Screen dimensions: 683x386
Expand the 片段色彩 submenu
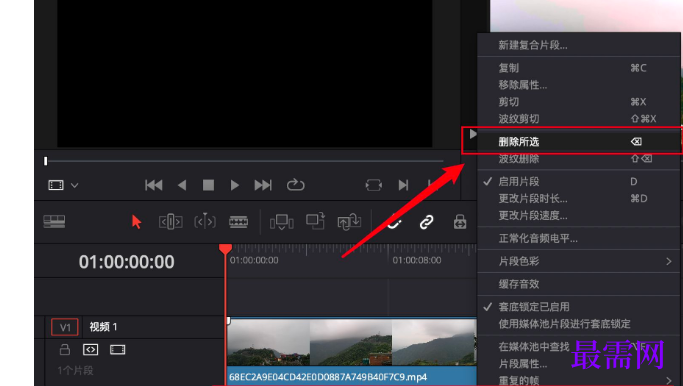click(x=579, y=261)
